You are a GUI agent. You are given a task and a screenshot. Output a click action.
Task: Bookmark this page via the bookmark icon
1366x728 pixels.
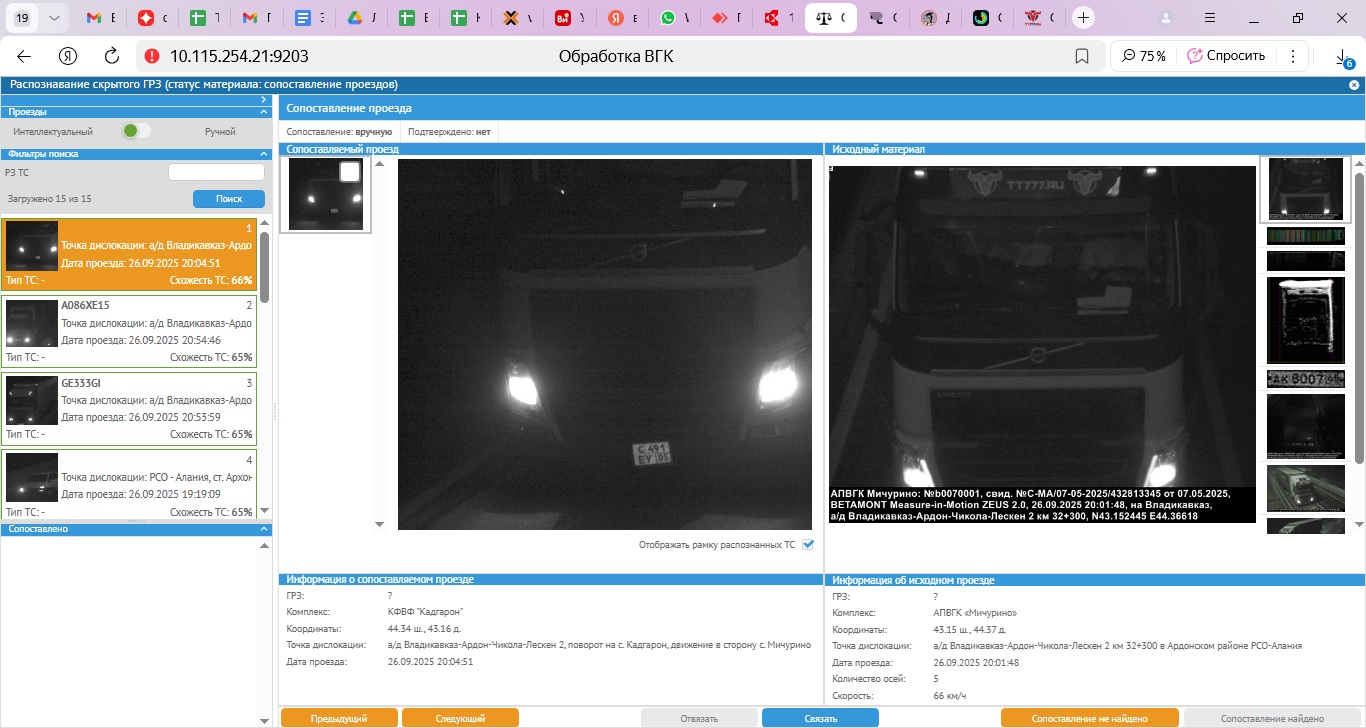point(1081,56)
